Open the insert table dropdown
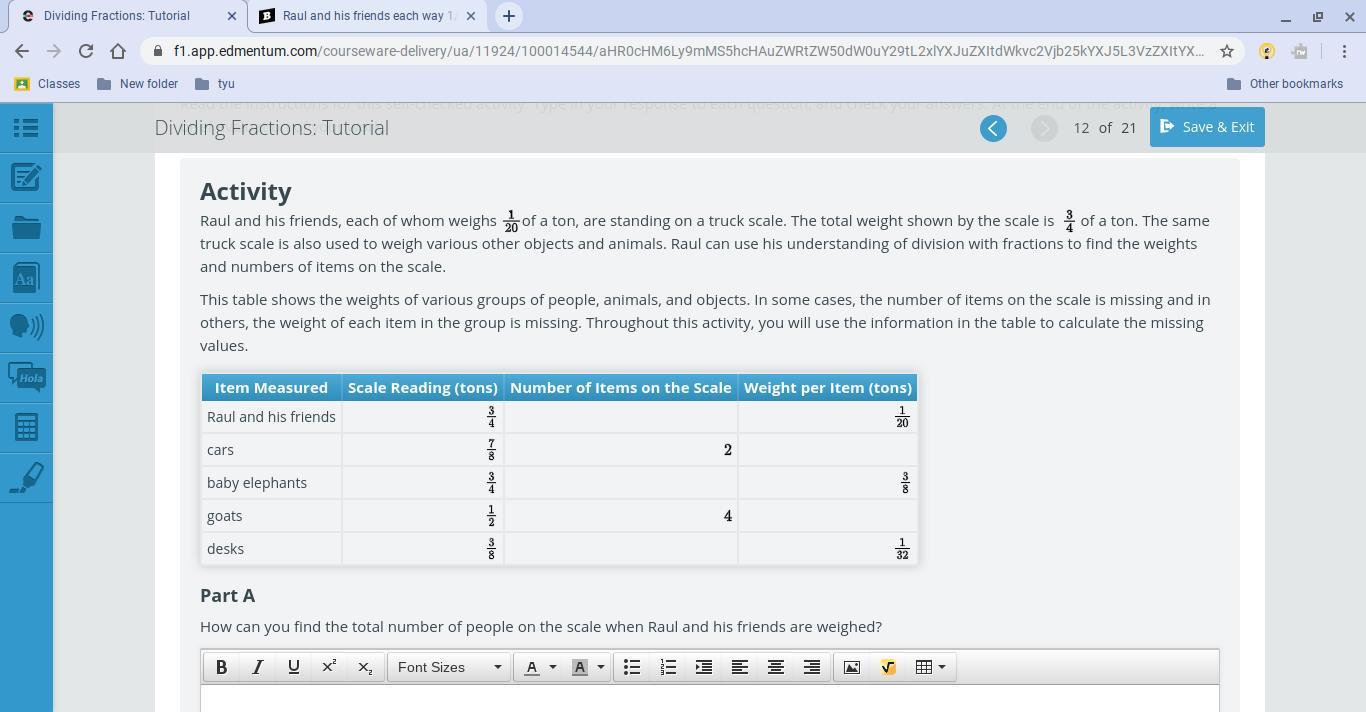The image size is (1366, 712). tap(930, 667)
